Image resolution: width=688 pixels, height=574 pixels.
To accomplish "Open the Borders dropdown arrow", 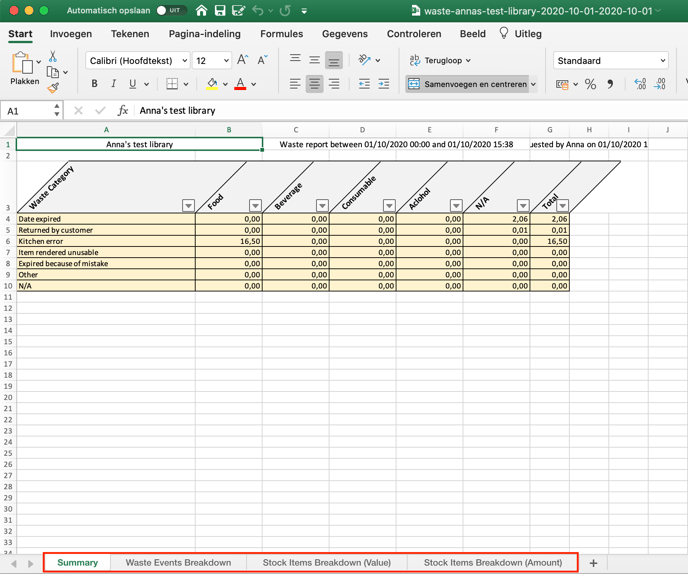I will coord(186,84).
